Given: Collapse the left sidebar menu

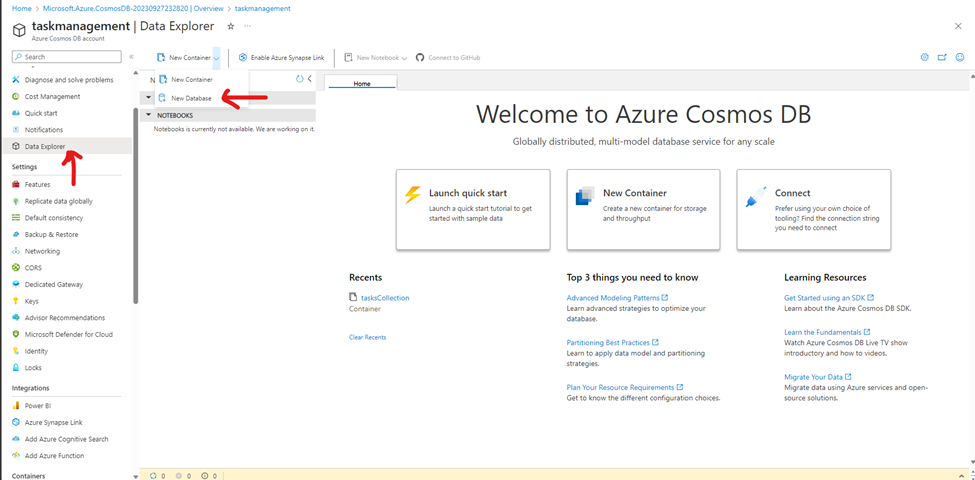Looking at the screenshot, I should [x=131, y=57].
